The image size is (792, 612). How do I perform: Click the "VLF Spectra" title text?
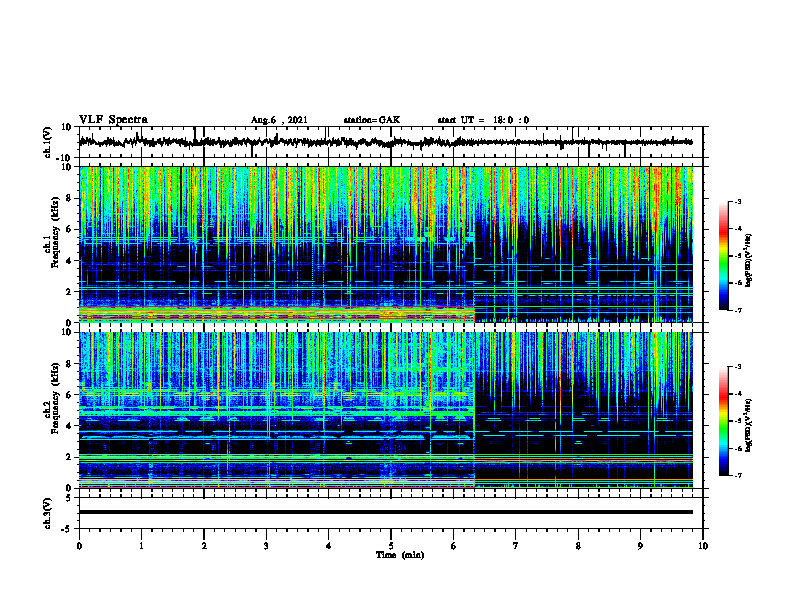113,120
